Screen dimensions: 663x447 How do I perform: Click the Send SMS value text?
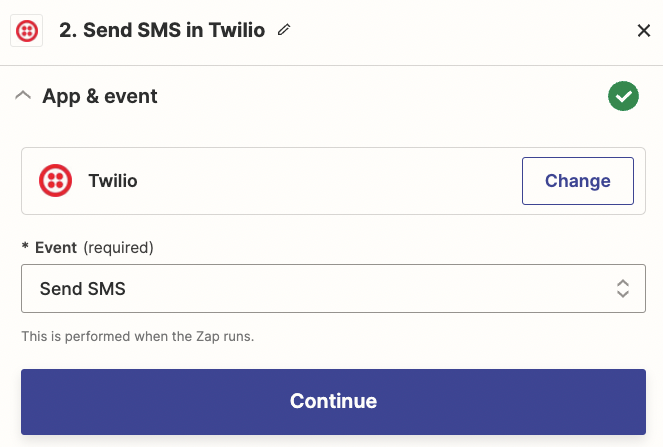click(83, 289)
